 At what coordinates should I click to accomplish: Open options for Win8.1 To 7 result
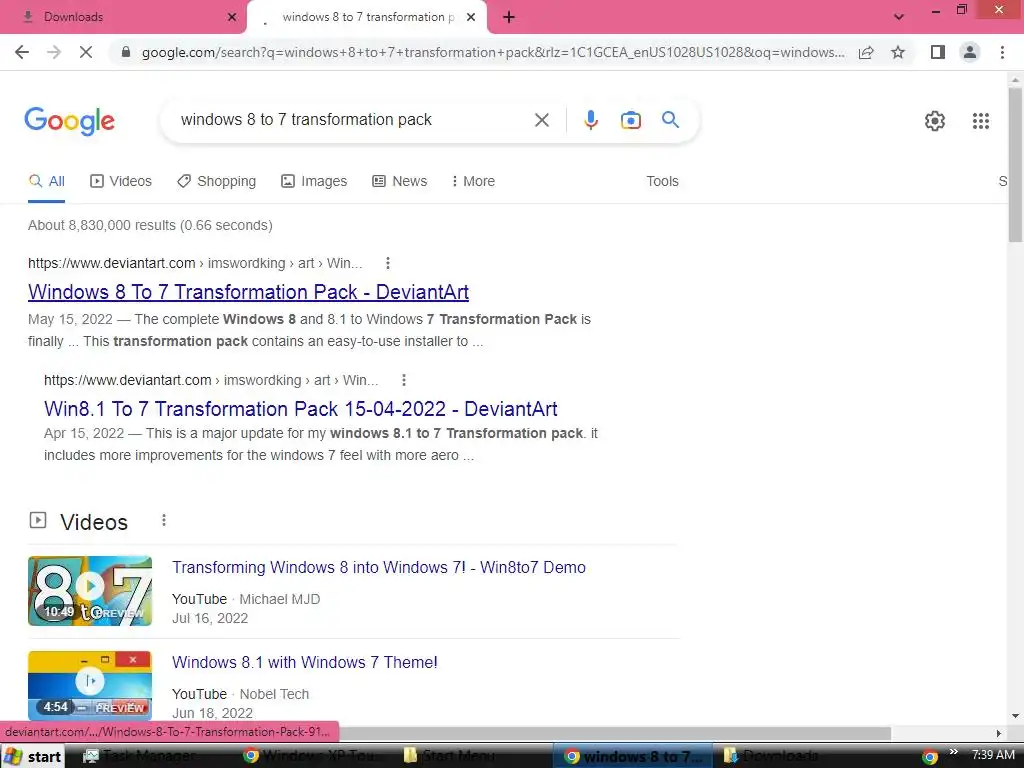point(404,380)
